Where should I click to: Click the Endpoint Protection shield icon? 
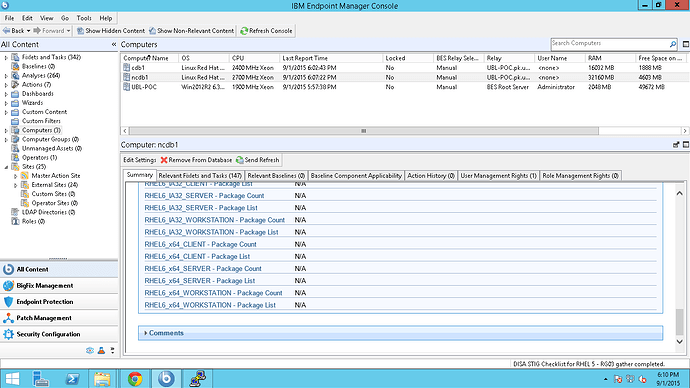coord(8,302)
